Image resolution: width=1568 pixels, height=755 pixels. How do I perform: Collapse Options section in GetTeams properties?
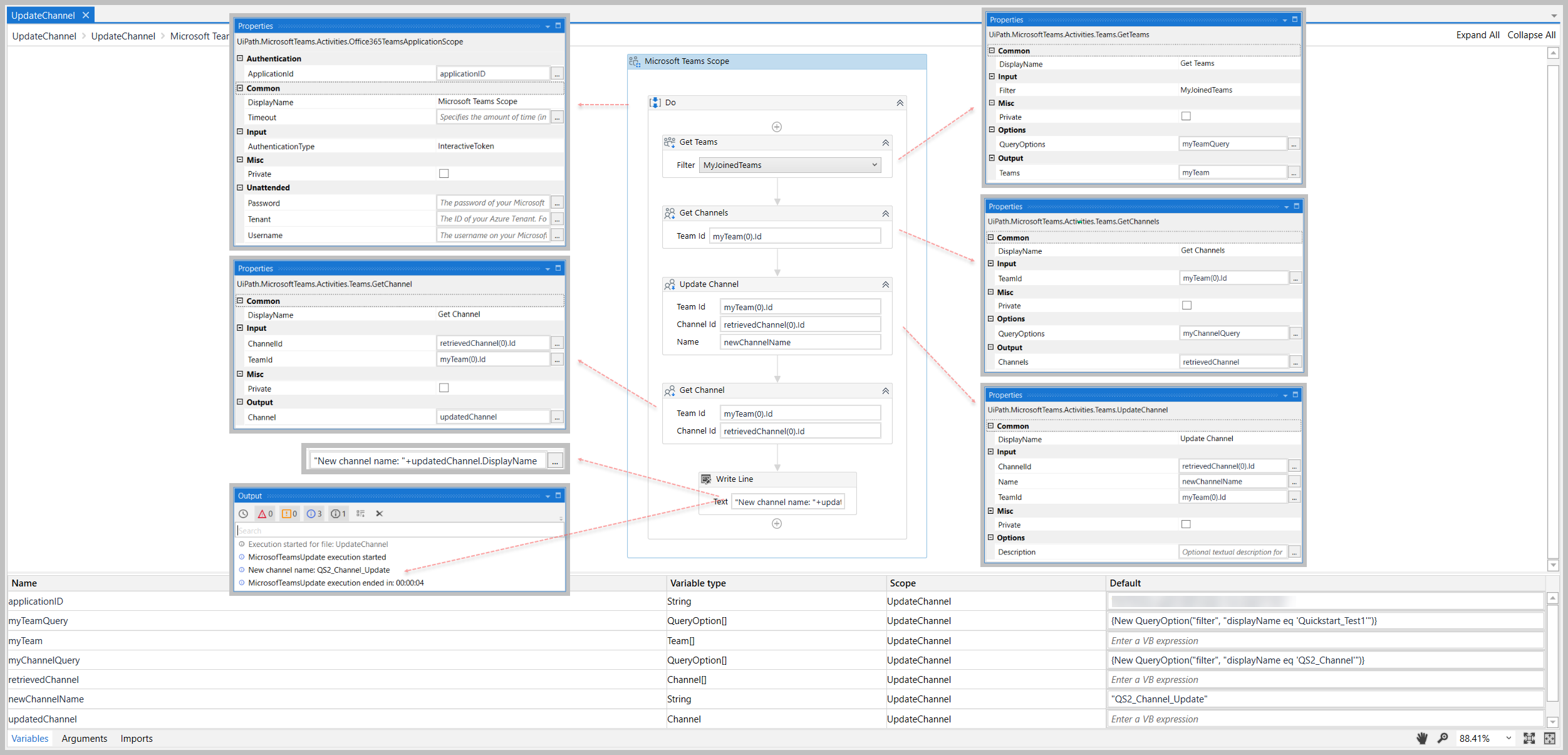[x=992, y=130]
